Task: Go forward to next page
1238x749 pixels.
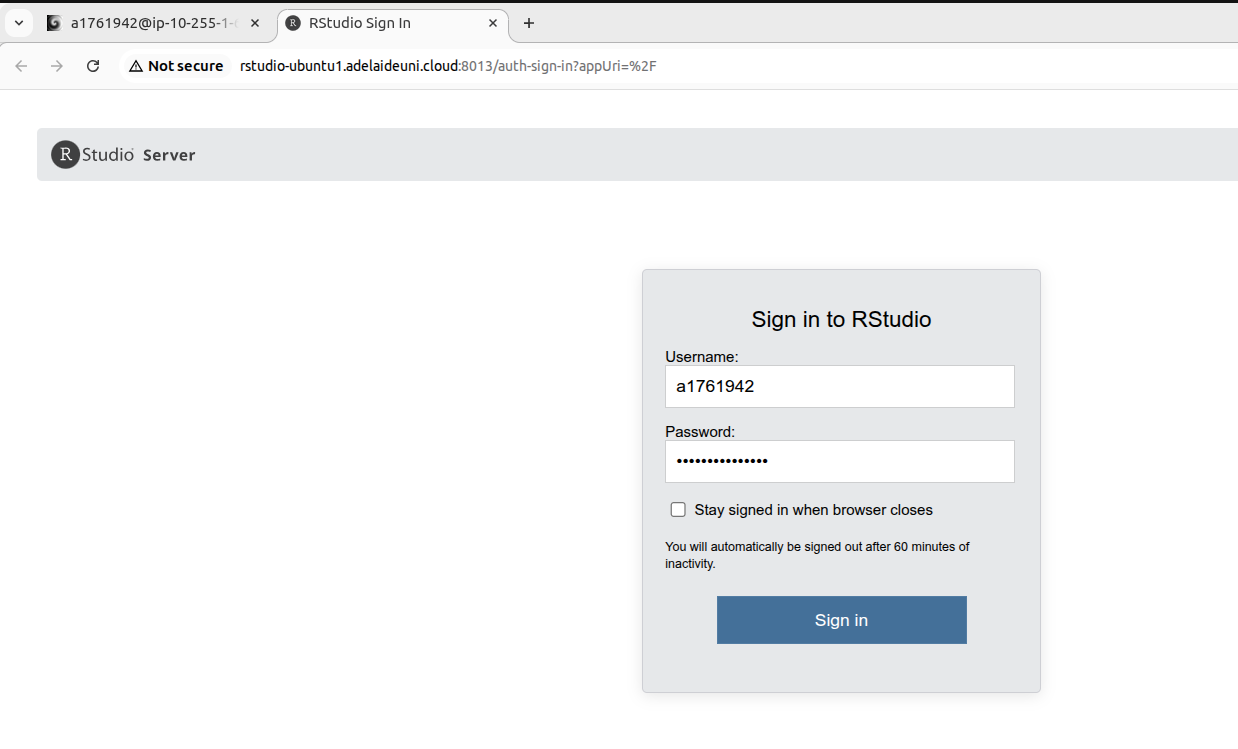Action: click(57, 66)
